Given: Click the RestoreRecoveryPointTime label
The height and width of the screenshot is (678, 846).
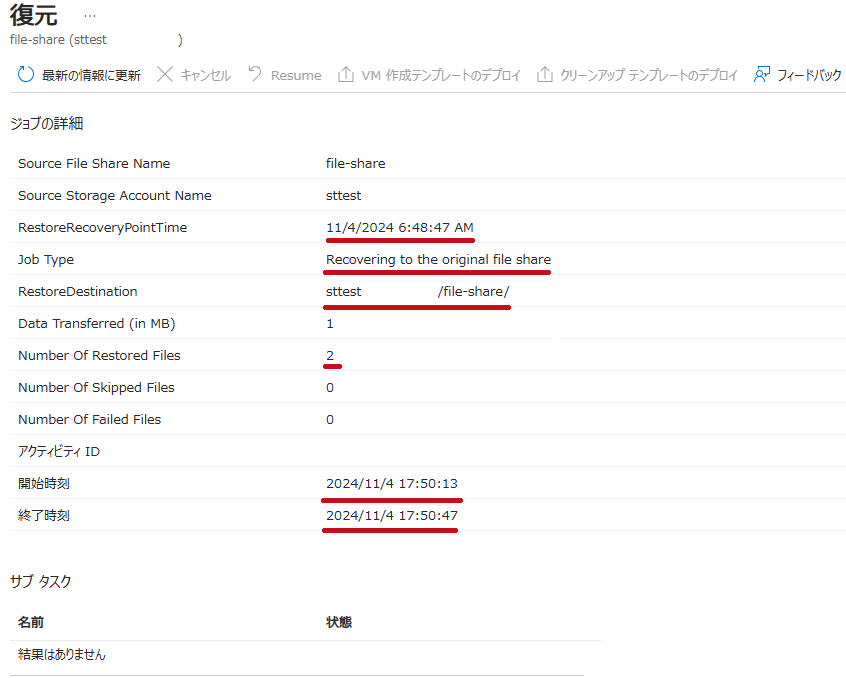Looking at the screenshot, I should coord(103,228).
